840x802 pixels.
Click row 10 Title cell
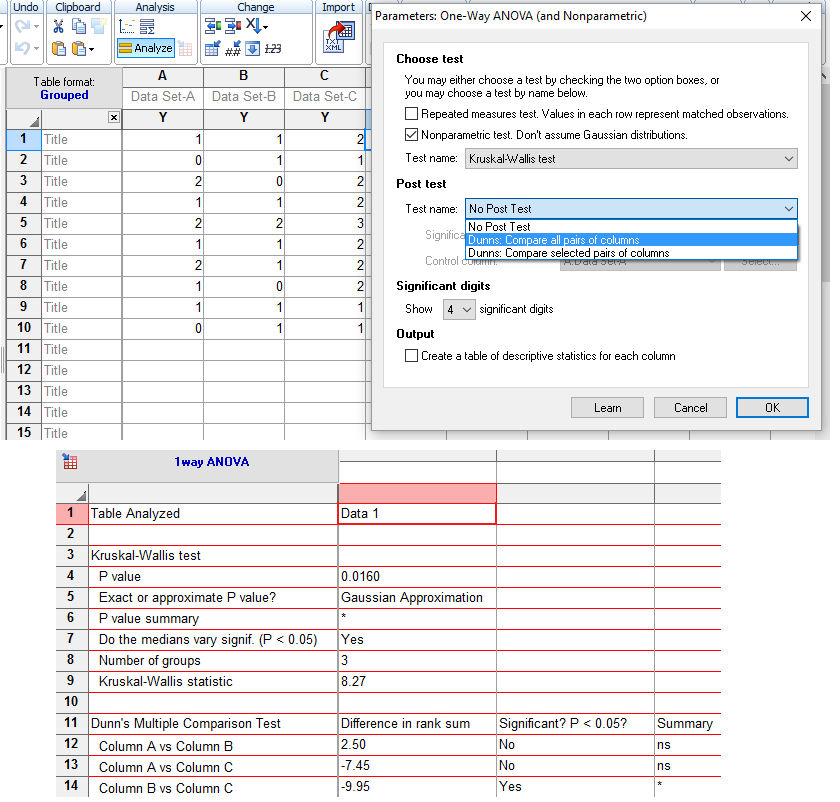coord(81,328)
